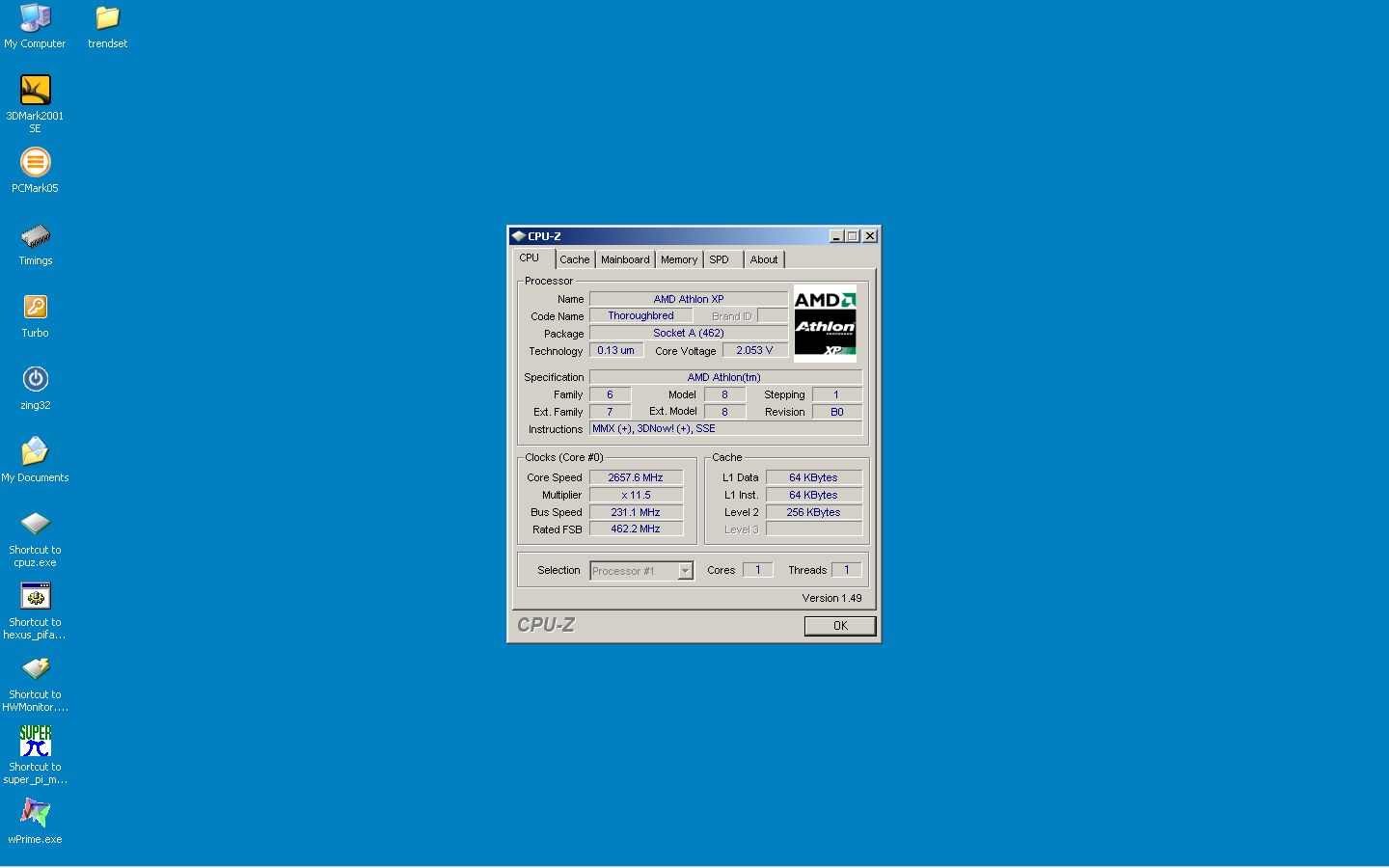Click the L1 Inst. cache value 64 KBytes
1389x868 pixels.
tap(813, 495)
